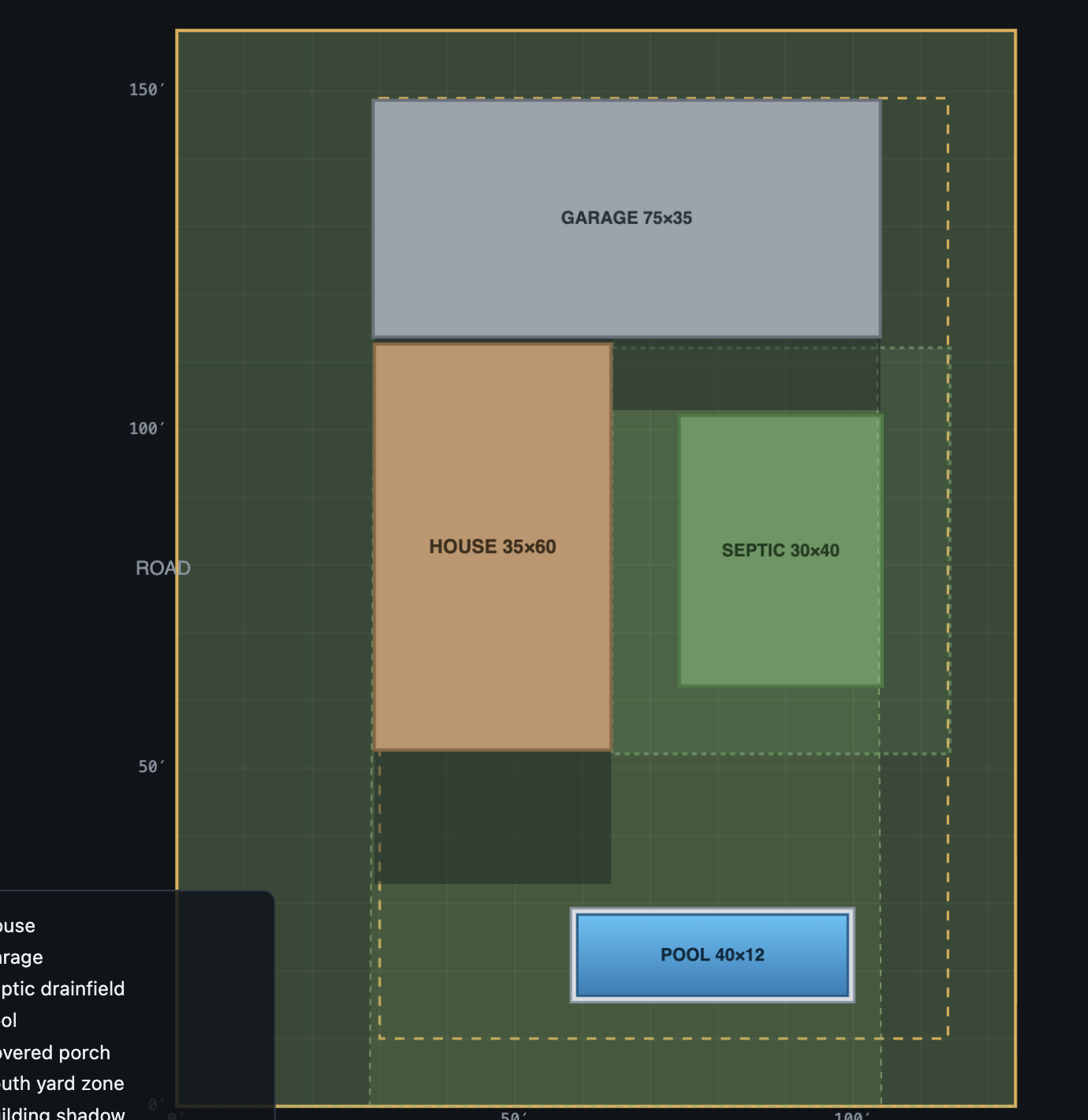The image size is (1088, 1120).
Task: Click the South yard zone legend entry
Action: (x=62, y=1084)
